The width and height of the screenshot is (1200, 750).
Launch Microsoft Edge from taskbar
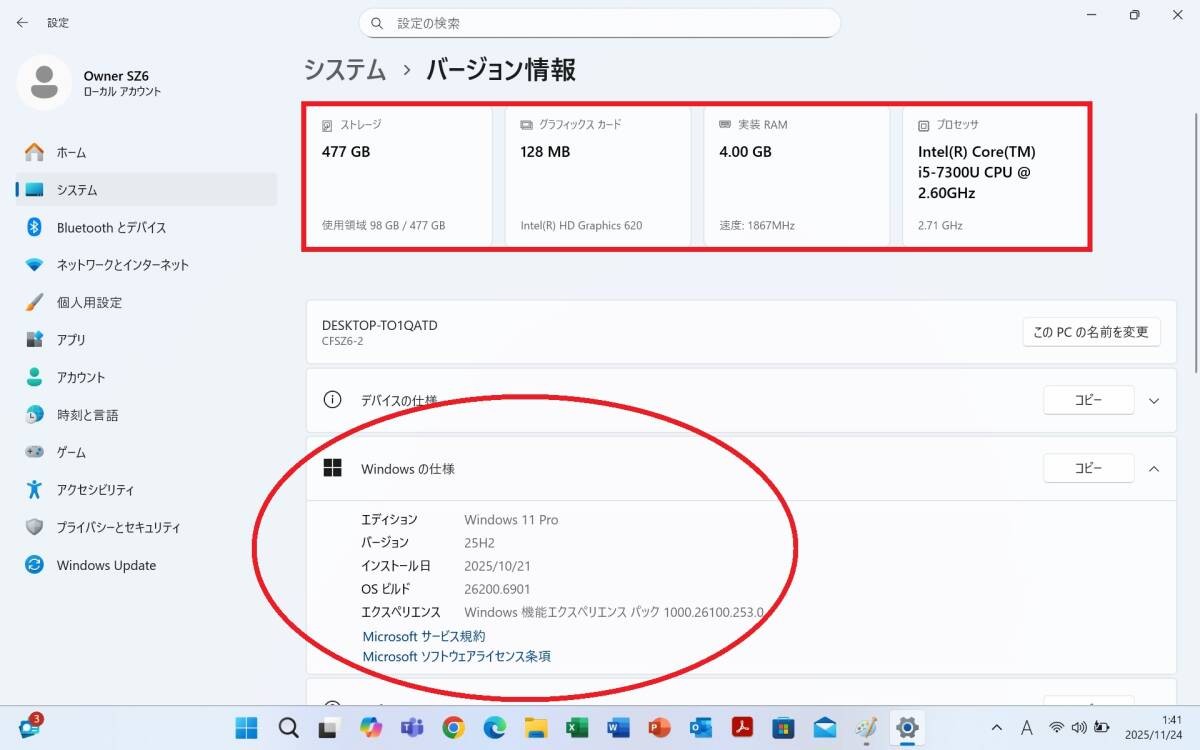[x=494, y=727]
